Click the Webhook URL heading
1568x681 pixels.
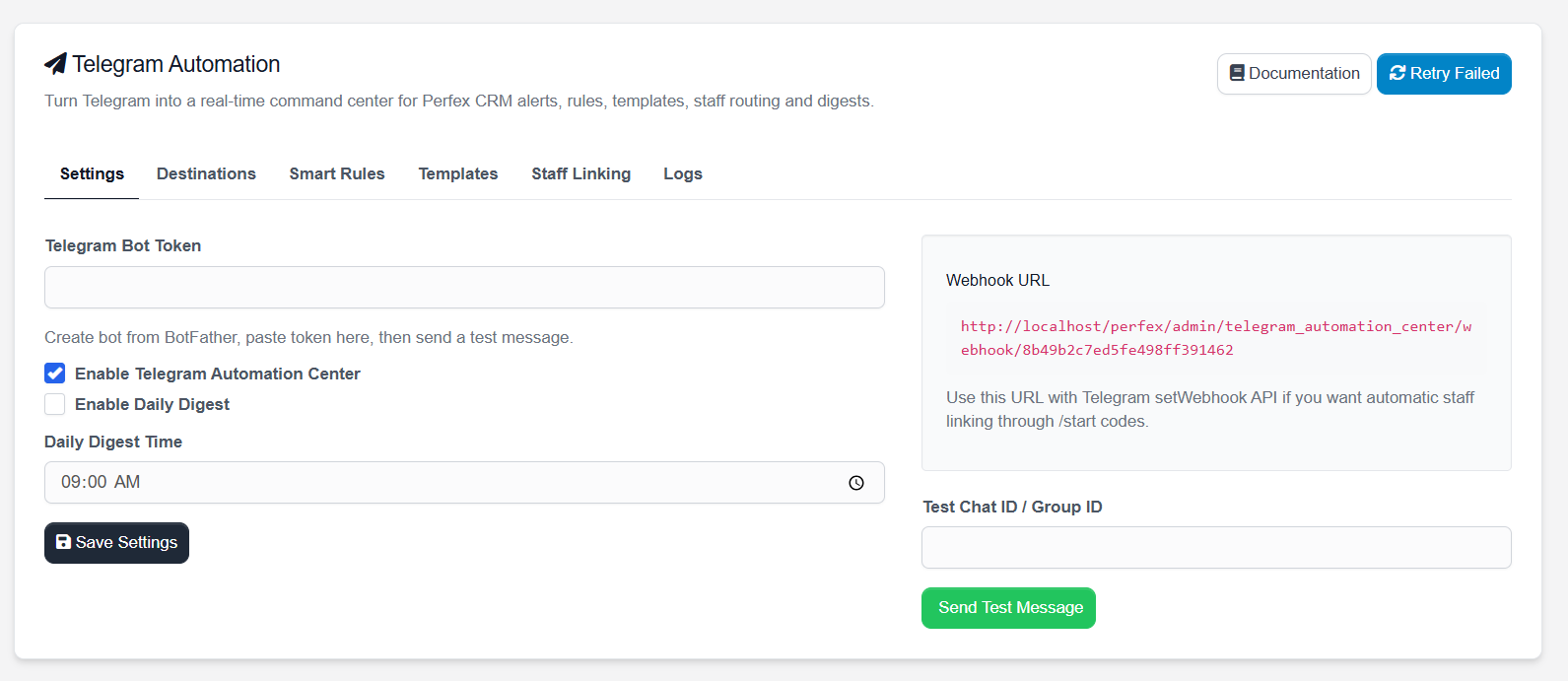(x=997, y=281)
